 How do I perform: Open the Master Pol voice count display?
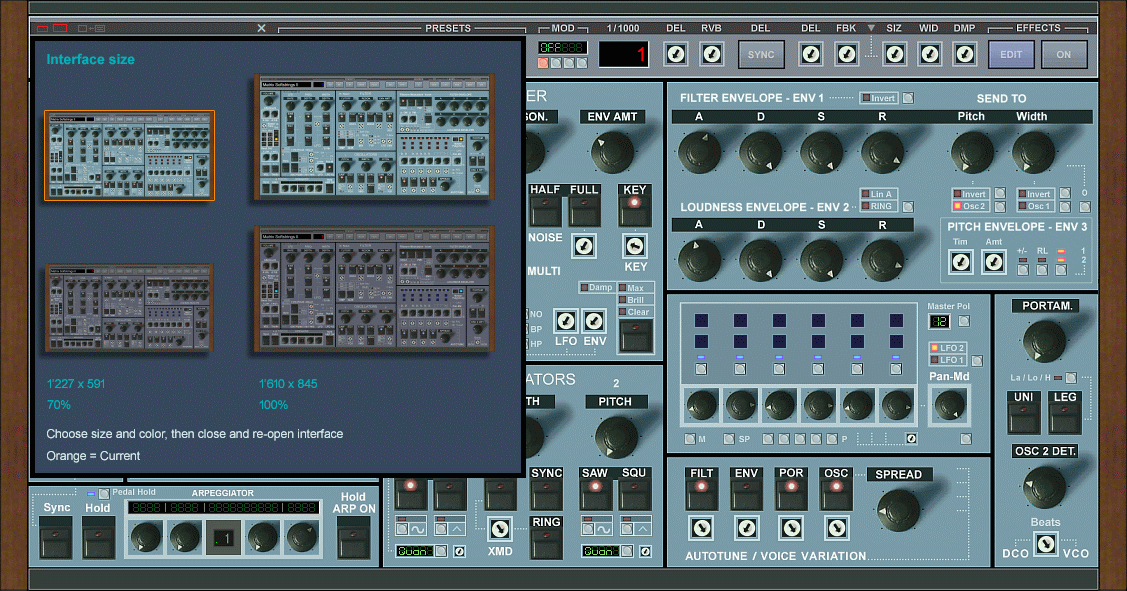tap(939, 321)
